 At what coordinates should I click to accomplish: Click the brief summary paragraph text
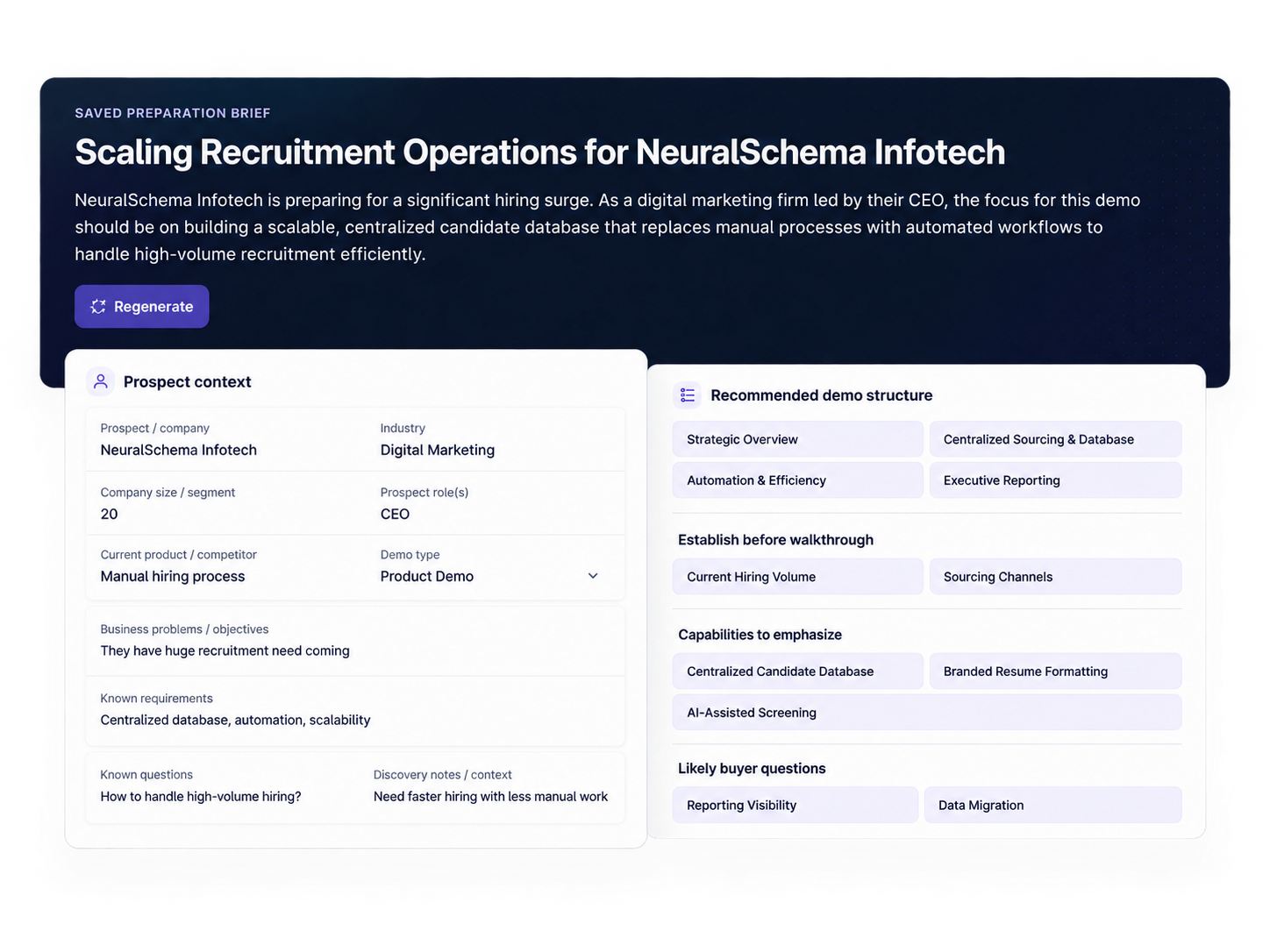(x=608, y=227)
